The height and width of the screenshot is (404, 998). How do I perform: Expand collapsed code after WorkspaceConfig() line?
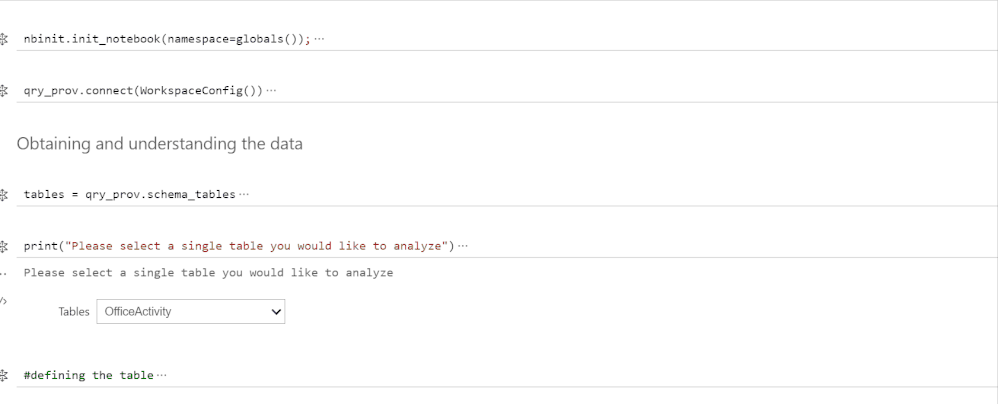point(271,90)
